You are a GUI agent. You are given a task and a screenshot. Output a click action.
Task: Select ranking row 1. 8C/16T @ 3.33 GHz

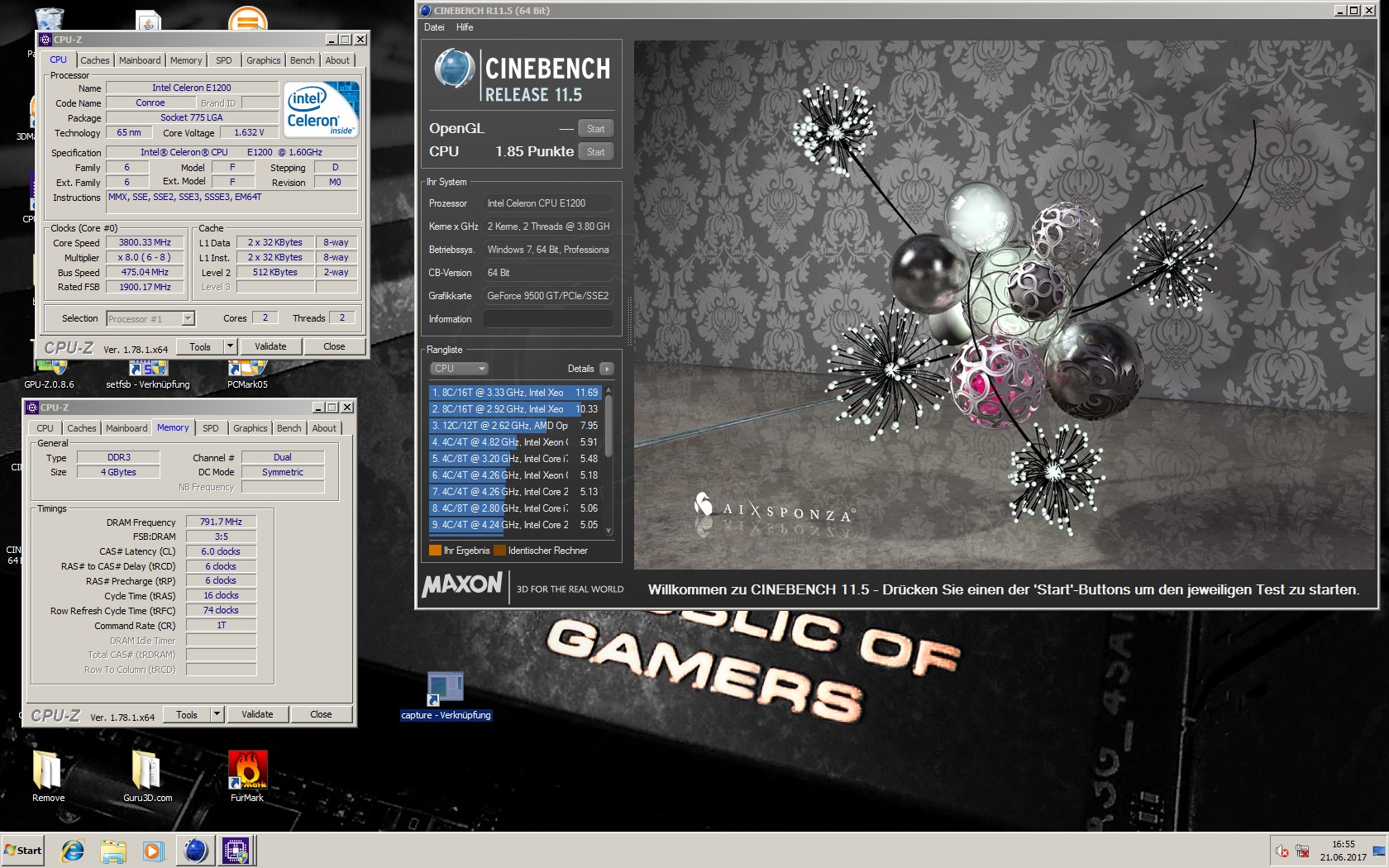coord(516,393)
